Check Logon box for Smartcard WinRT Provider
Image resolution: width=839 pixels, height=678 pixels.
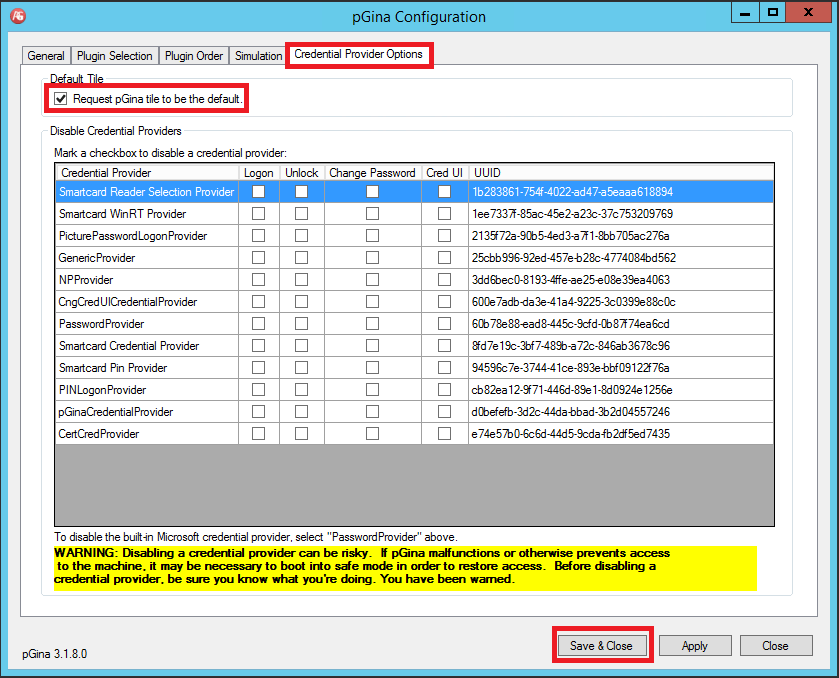[x=259, y=214]
